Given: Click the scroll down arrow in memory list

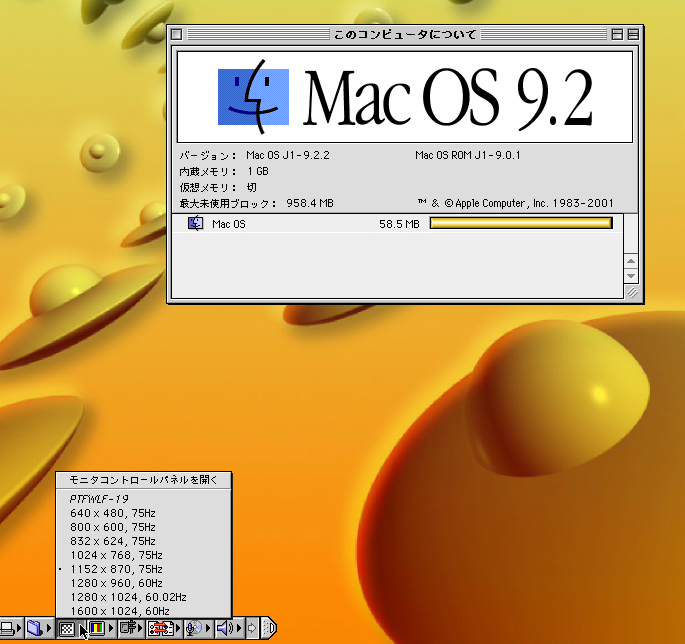Looking at the screenshot, I should pos(631,276).
